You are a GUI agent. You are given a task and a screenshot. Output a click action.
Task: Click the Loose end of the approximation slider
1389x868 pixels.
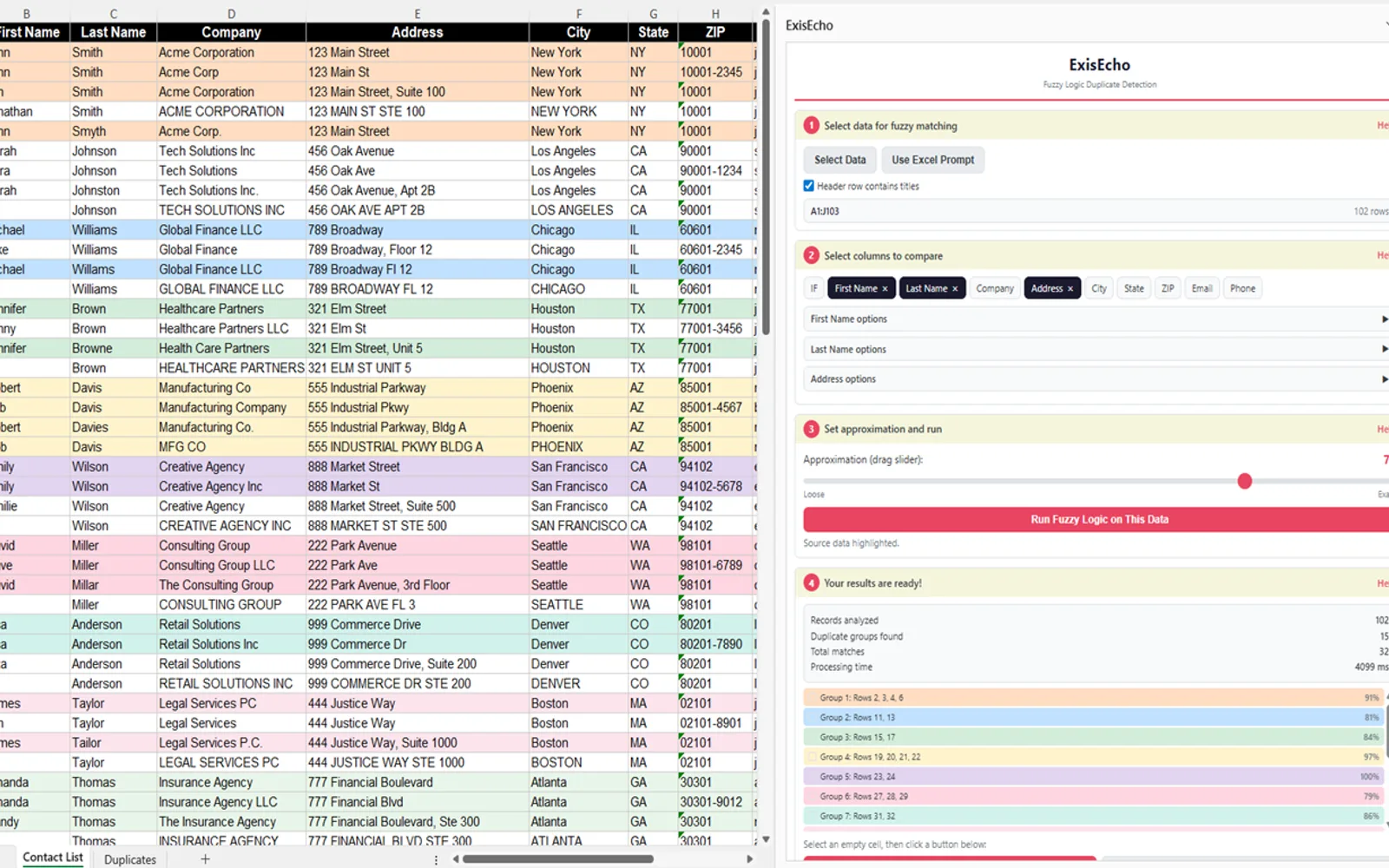(813, 495)
